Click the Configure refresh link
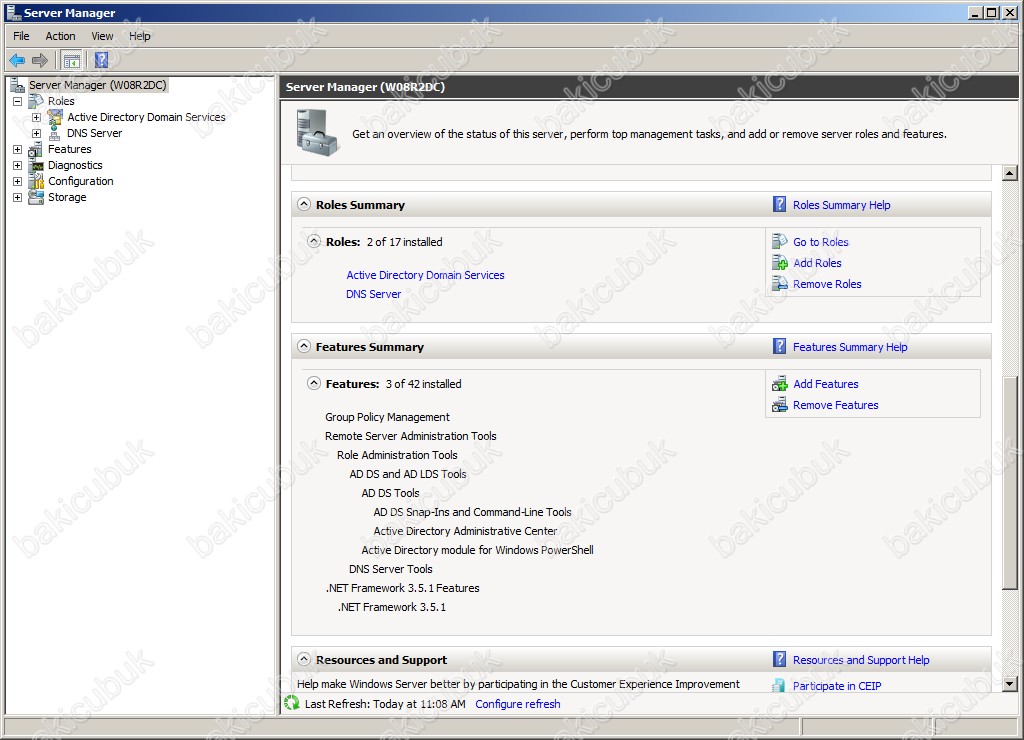Screen dimensions: 1024x740 pyautogui.click(x=517, y=704)
